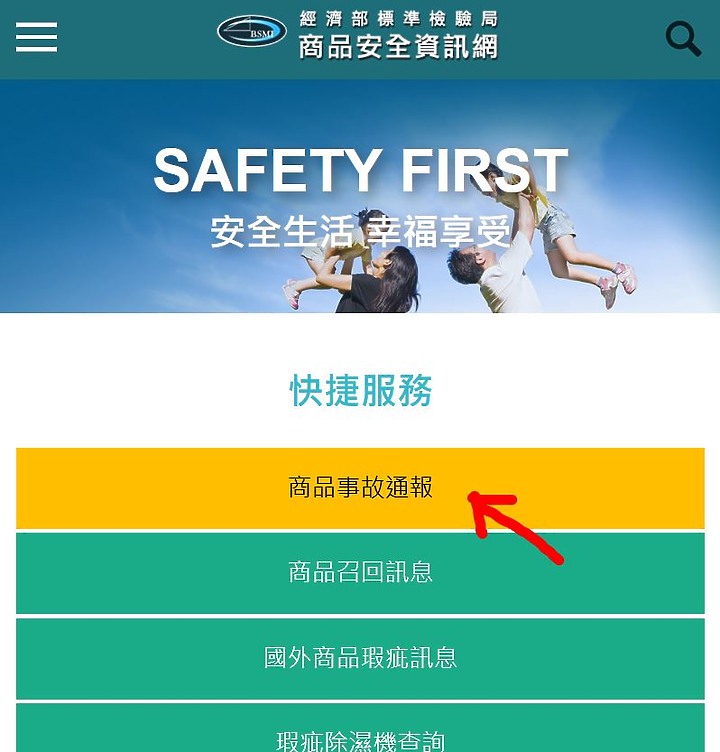Click the red arrow annotation

[515, 526]
